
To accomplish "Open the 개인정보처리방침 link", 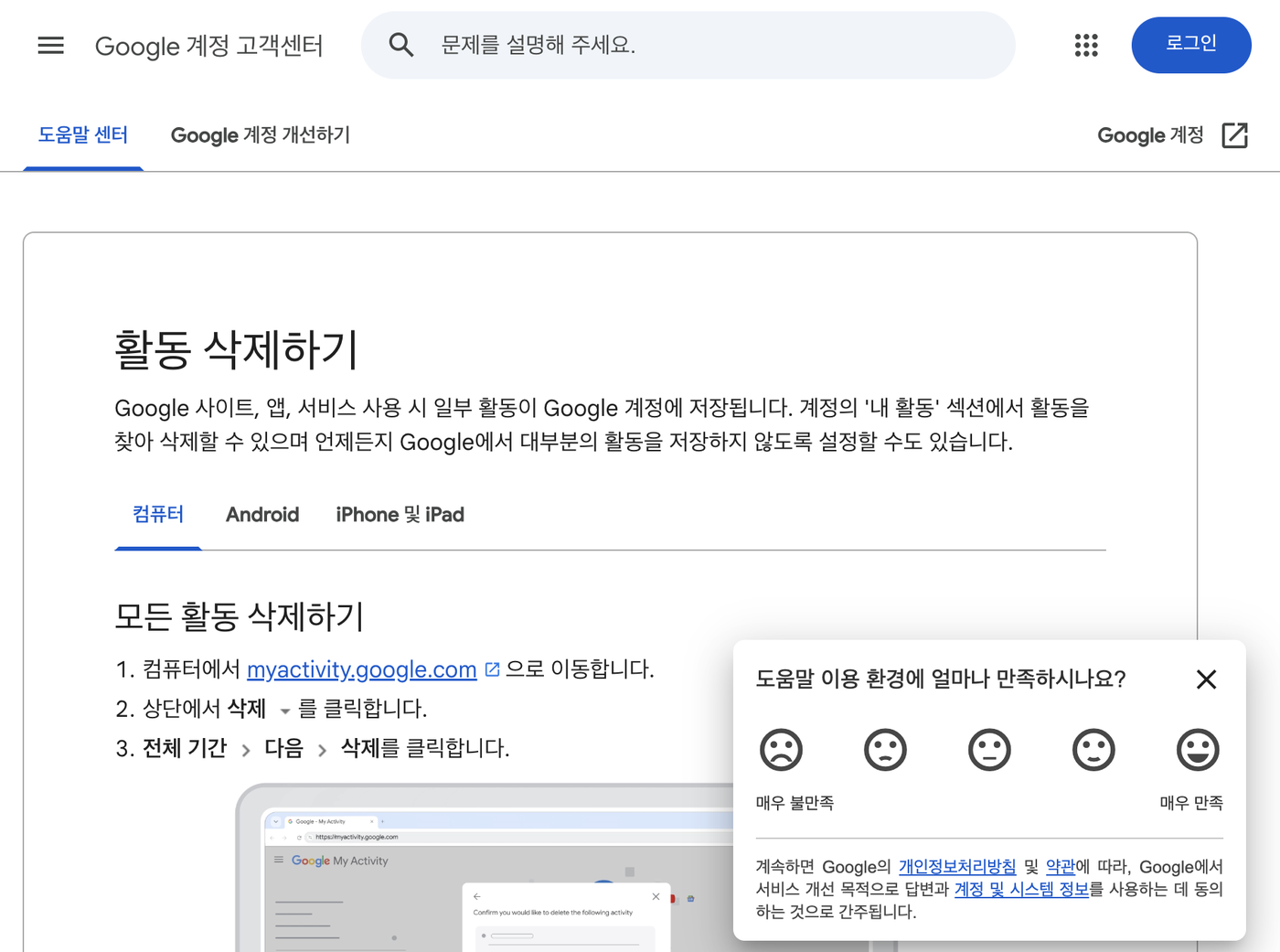I will (x=957, y=867).
